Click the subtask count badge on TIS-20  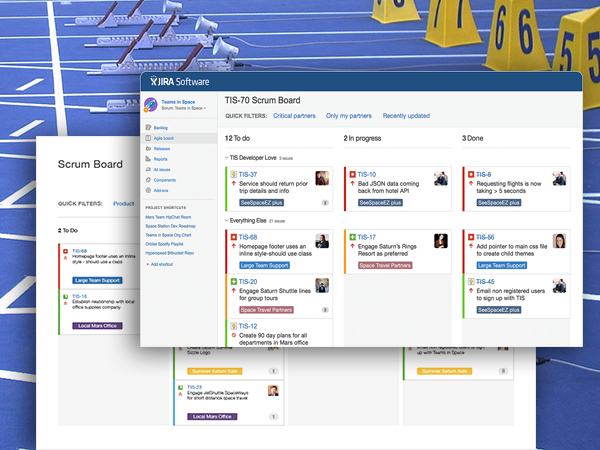(325, 310)
